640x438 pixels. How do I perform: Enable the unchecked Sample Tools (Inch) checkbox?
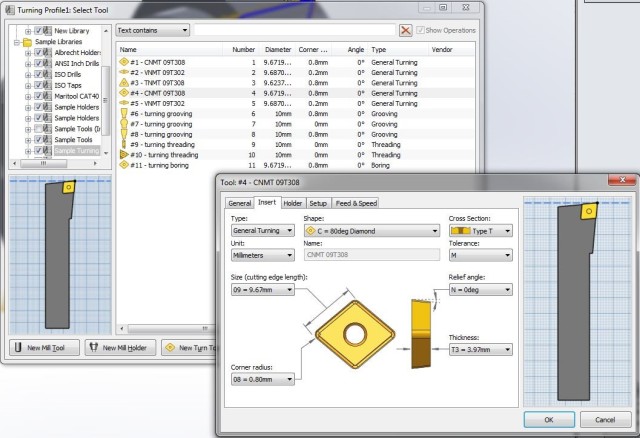click(38, 129)
